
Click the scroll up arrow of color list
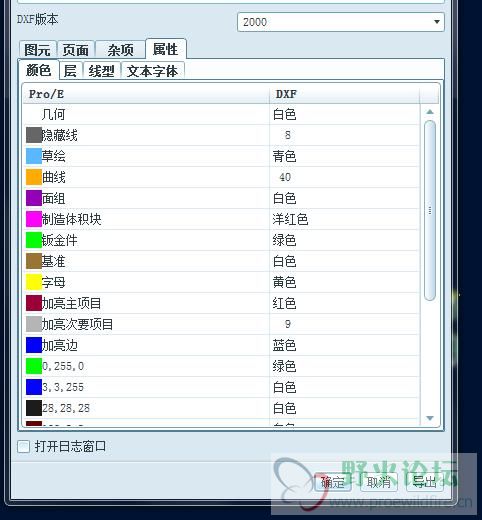pos(430,112)
